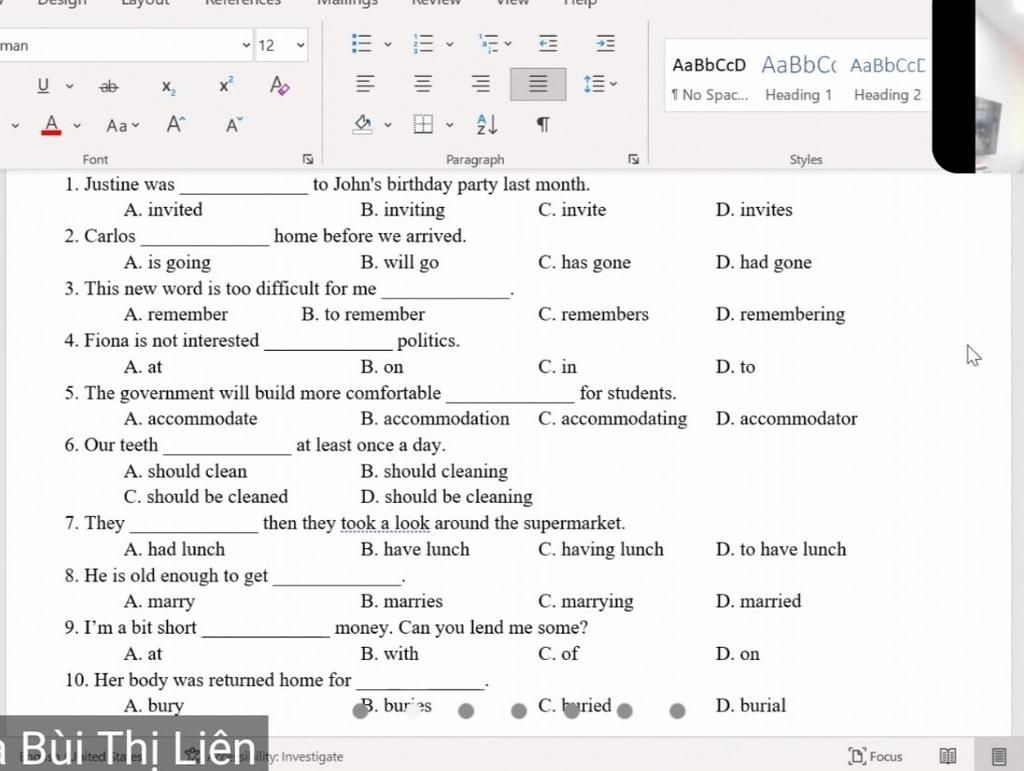Image resolution: width=1024 pixels, height=771 pixels.
Task: Increase font size with grow icon
Action: click(176, 124)
